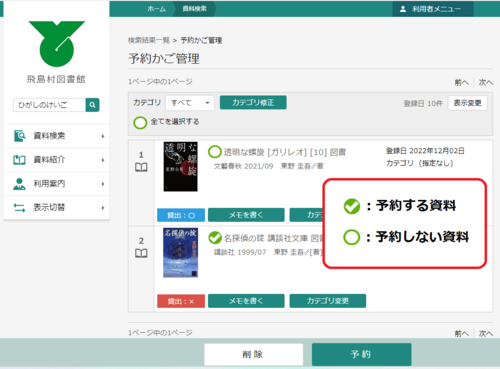Screen dimensions: 500x369
Task: Open the 利用者メニュー top menu
Action: (433, 9)
